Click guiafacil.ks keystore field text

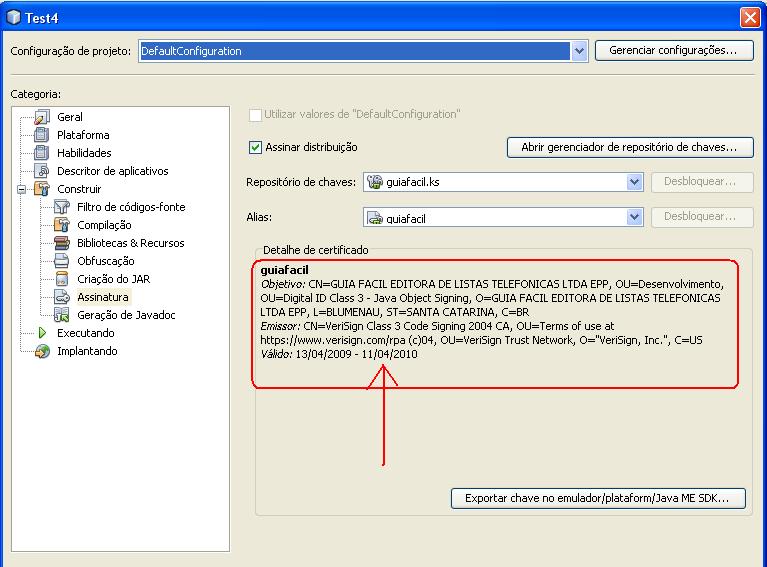412,182
